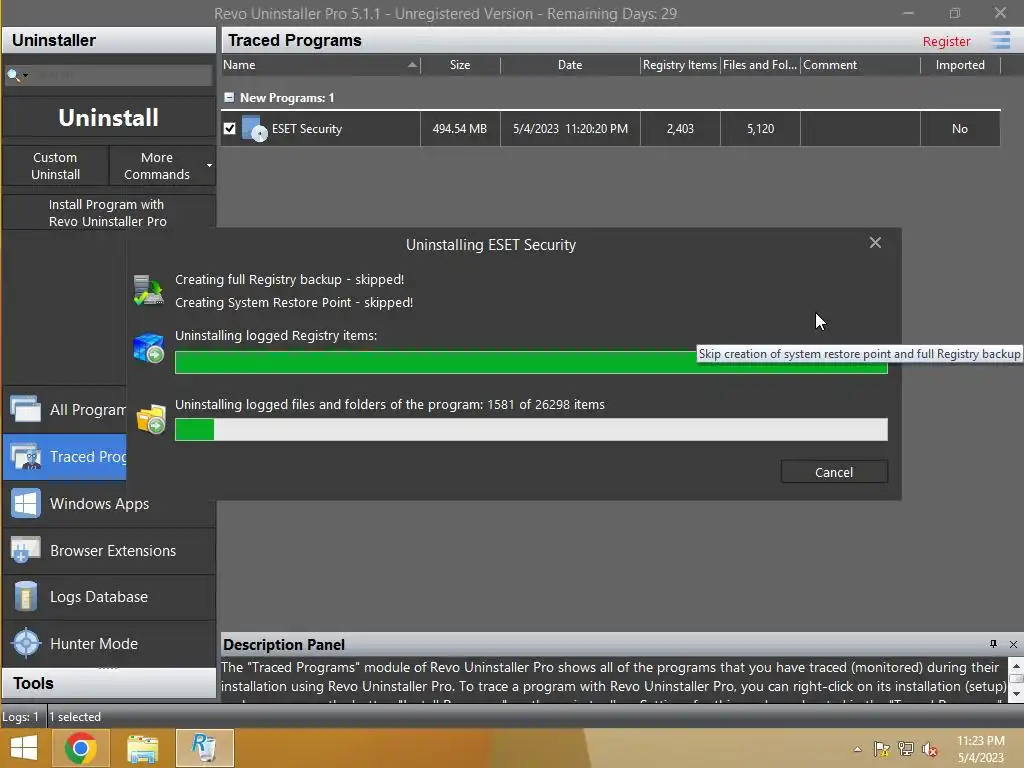This screenshot has width=1024, height=768.
Task: Open the More Commands dropdown arrow
Action: (x=209, y=166)
